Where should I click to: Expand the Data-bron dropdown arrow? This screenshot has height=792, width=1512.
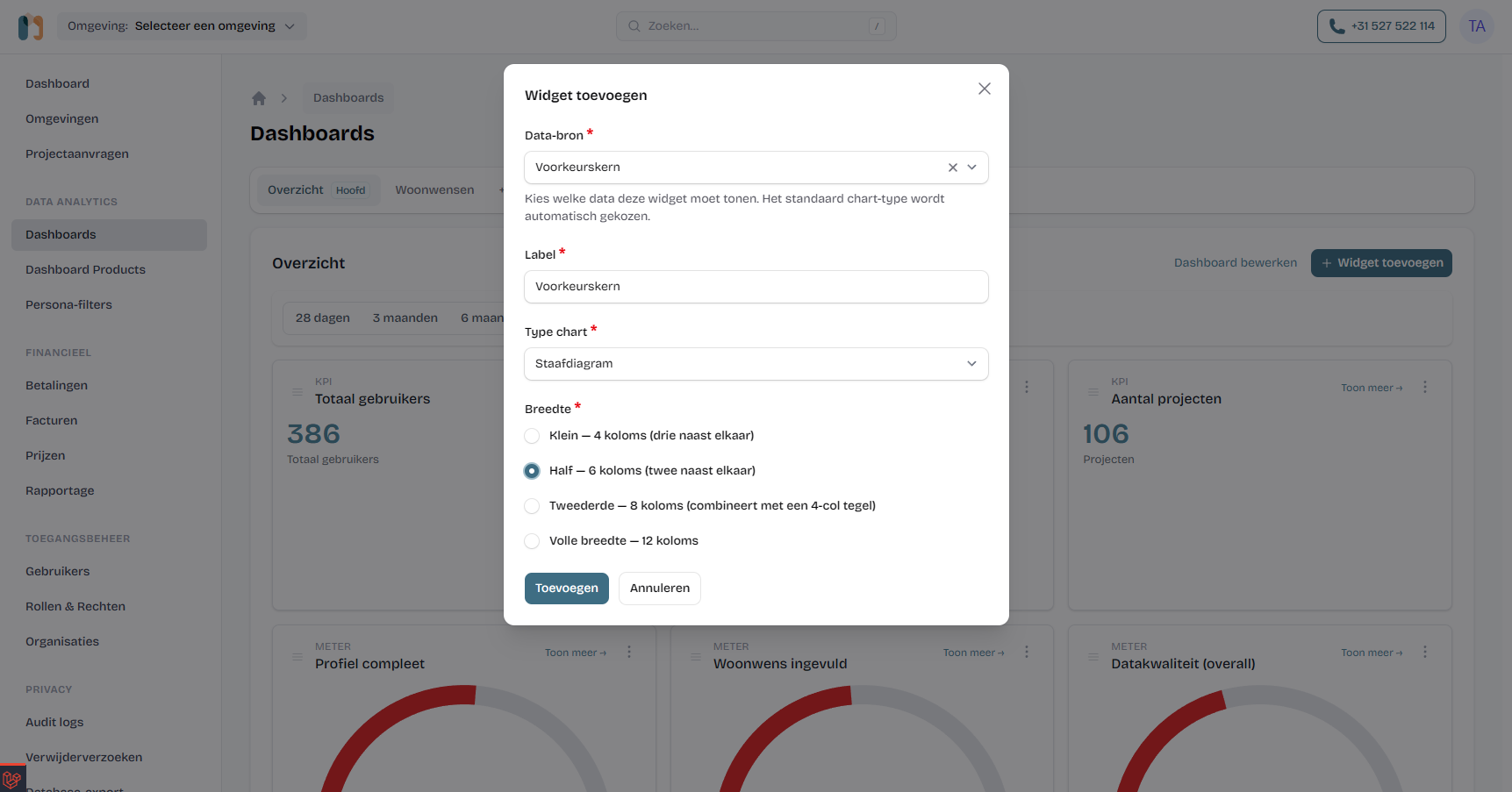coord(972,168)
